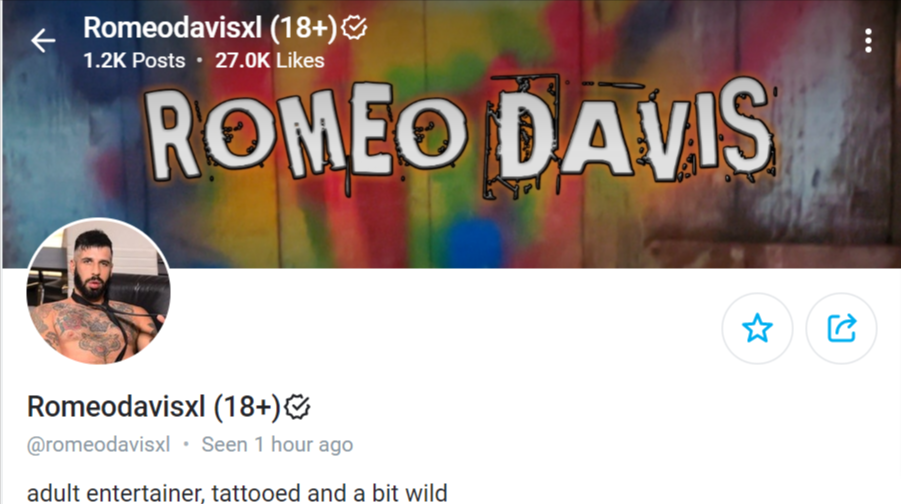
Task: Click the blue paint splotch on banner
Action: pyautogui.click(x=477, y=241)
